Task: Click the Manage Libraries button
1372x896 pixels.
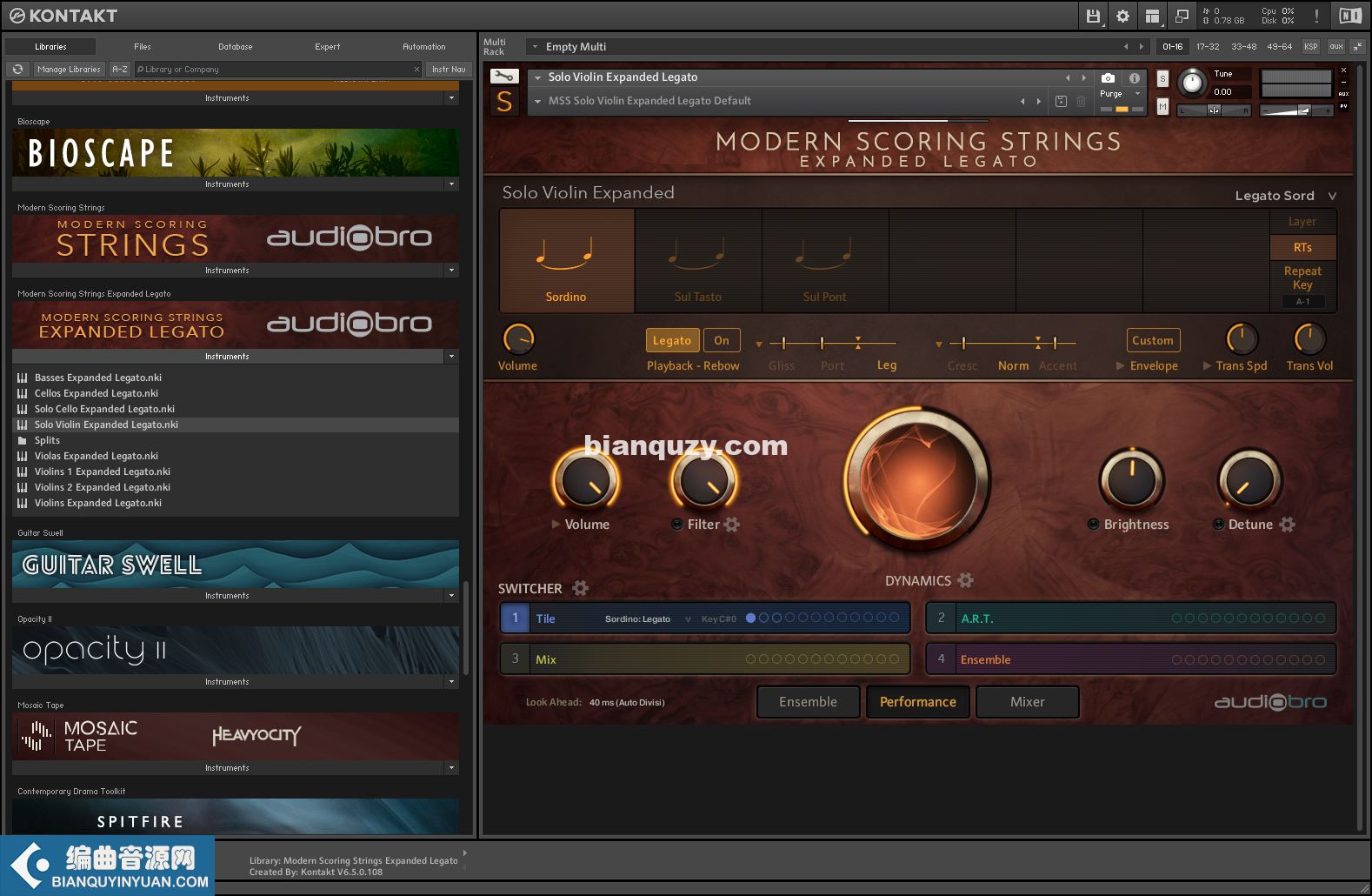Action: 69,70
